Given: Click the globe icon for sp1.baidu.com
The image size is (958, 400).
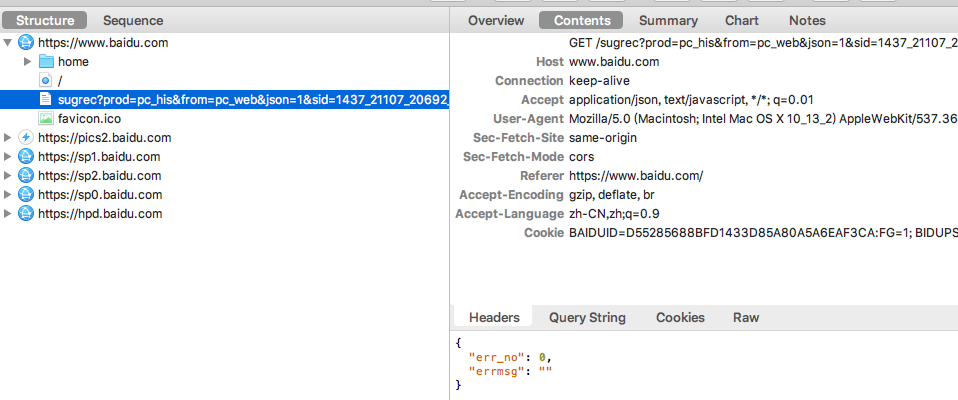Looking at the screenshot, I should click(x=26, y=157).
